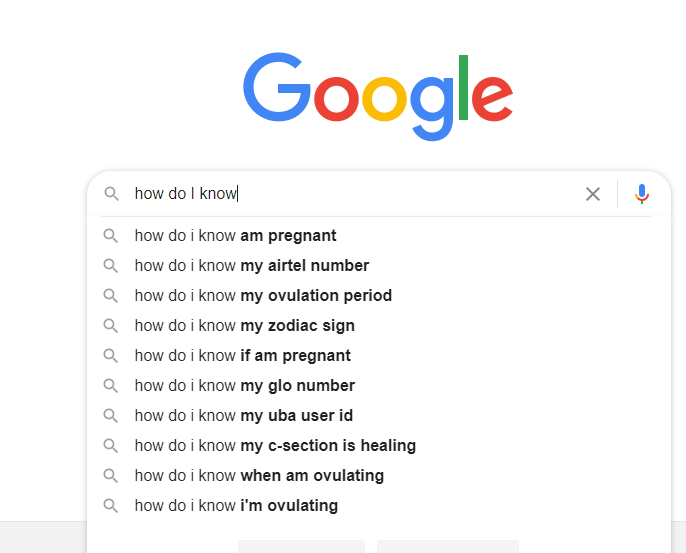The height and width of the screenshot is (553, 686).
Task: Click magnifier icon beside 'am pregnant' suggestion
Action: pos(111,236)
